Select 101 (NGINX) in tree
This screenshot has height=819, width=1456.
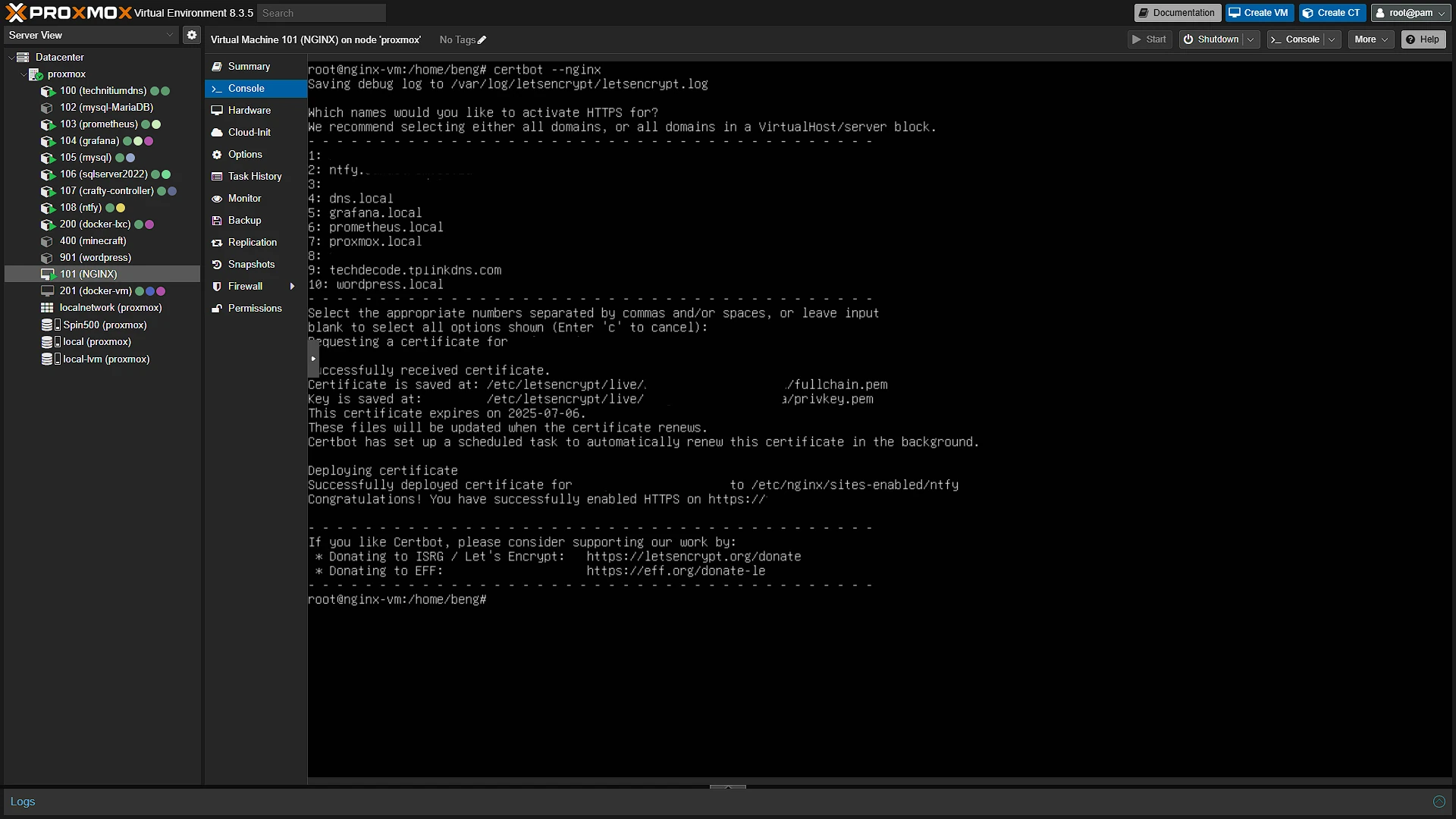[x=102, y=274]
